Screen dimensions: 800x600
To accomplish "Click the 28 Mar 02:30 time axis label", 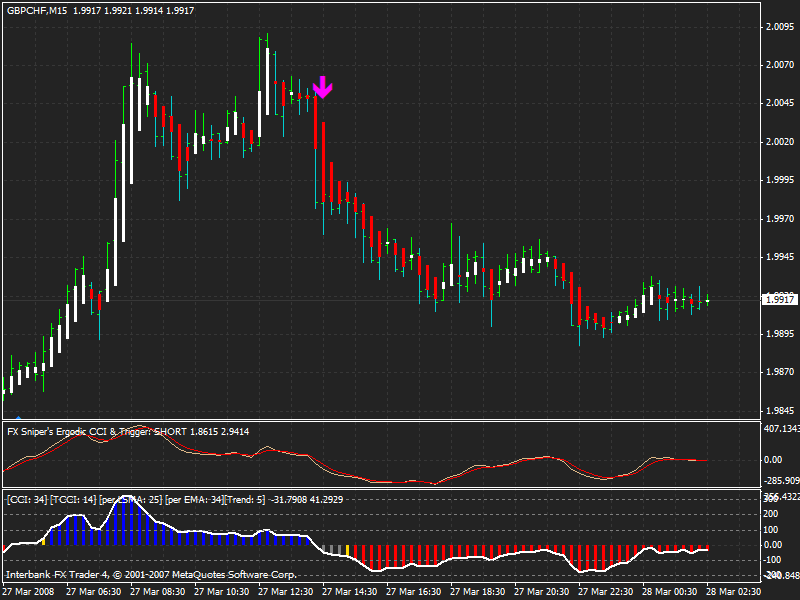I will coord(734,592).
